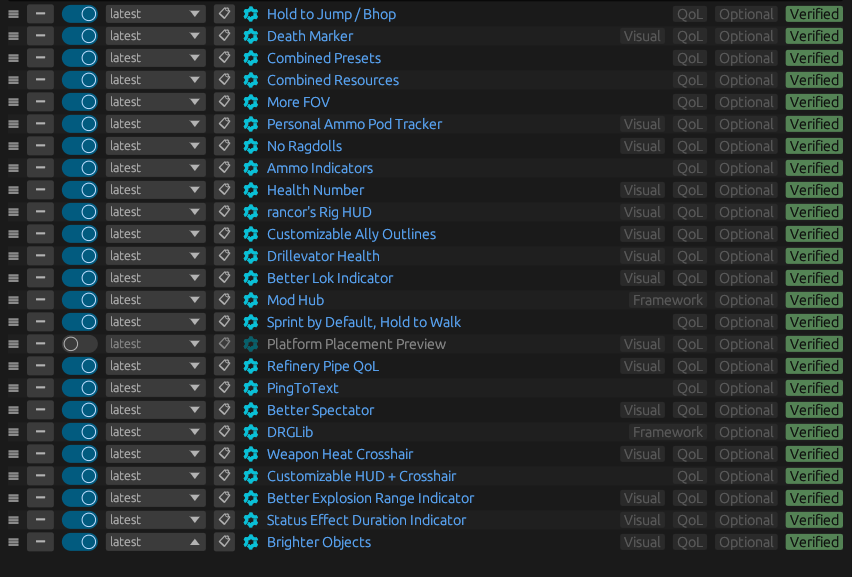Open version dropdown for Drillevator Health
The height and width of the screenshot is (577, 852).
(x=155, y=256)
